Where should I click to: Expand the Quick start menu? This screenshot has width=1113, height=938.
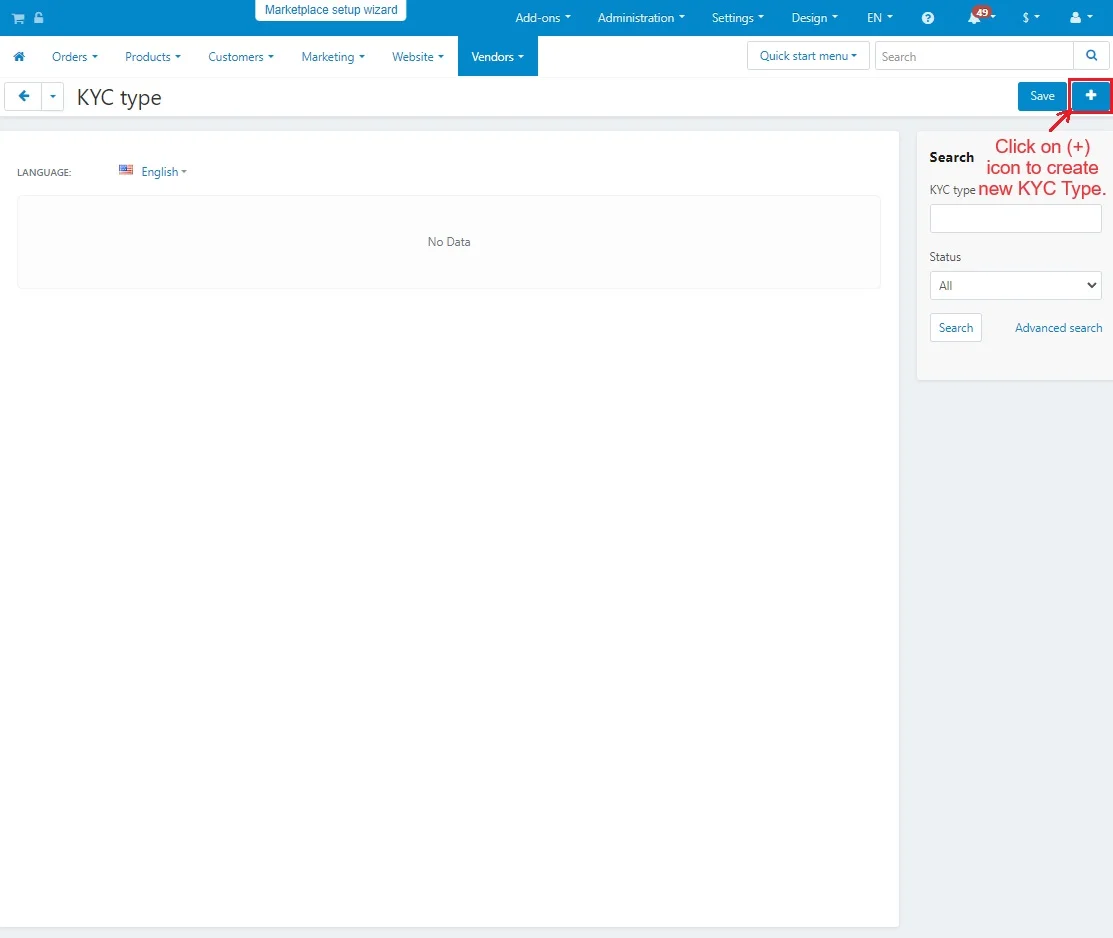click(x=807, y=56)
